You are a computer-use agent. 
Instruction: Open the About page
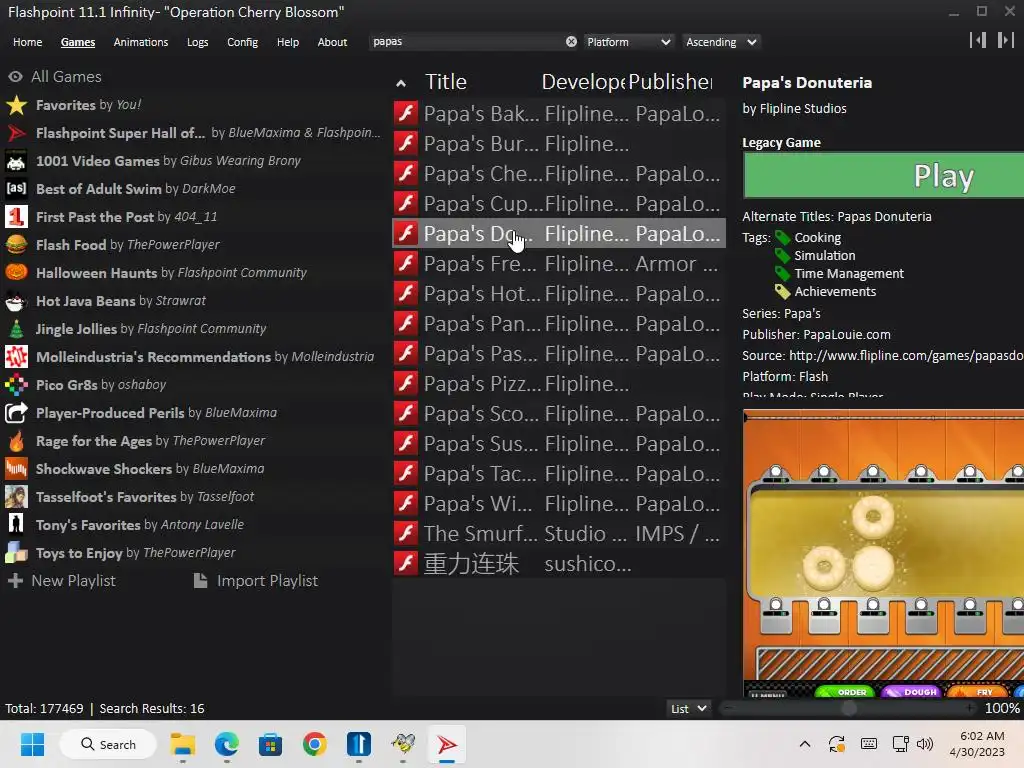pos(332,42)
